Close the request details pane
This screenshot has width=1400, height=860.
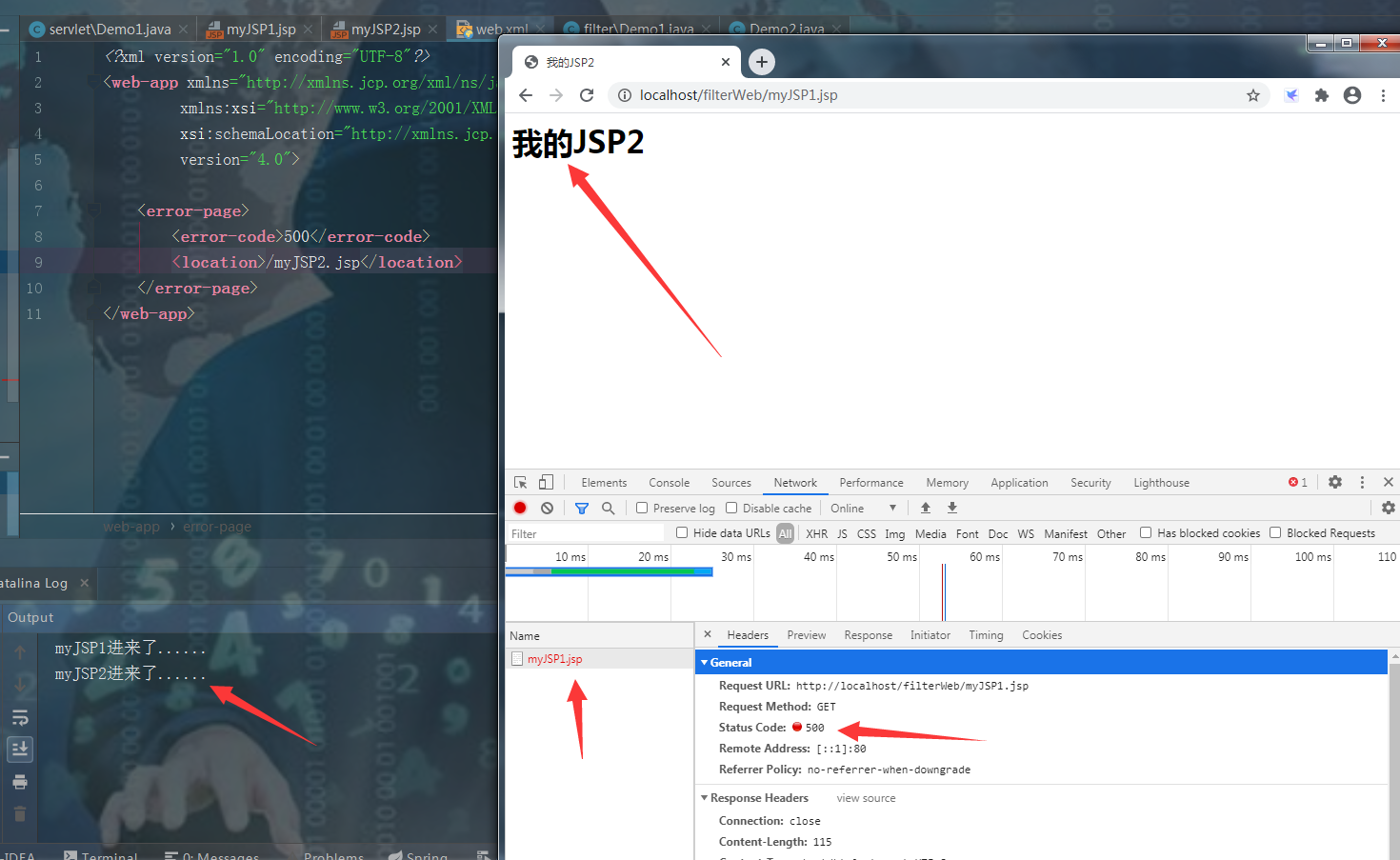(x=708, y=634)
